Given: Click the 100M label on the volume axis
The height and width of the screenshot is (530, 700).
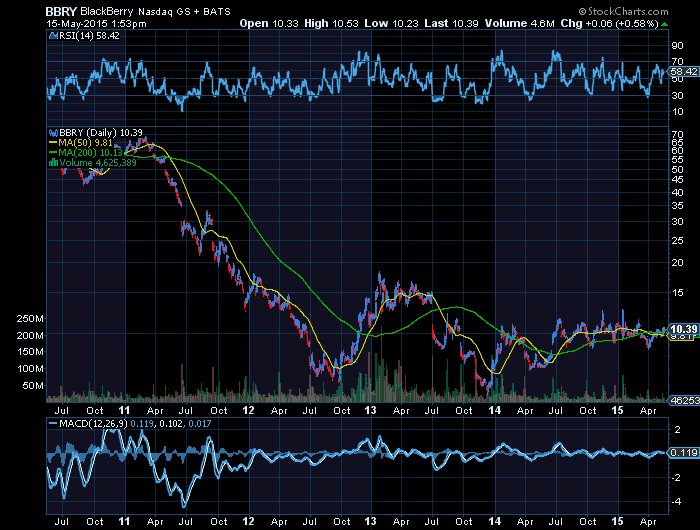Looking at the screenshot, I should pyautogui.click(x=30, y=369).
